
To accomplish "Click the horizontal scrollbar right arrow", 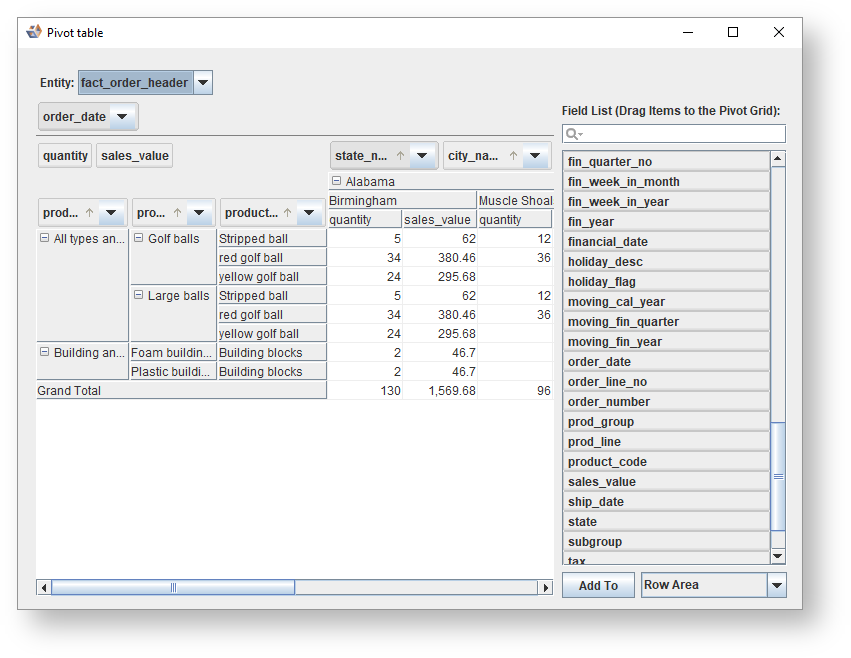I will (x=546, y=588).
